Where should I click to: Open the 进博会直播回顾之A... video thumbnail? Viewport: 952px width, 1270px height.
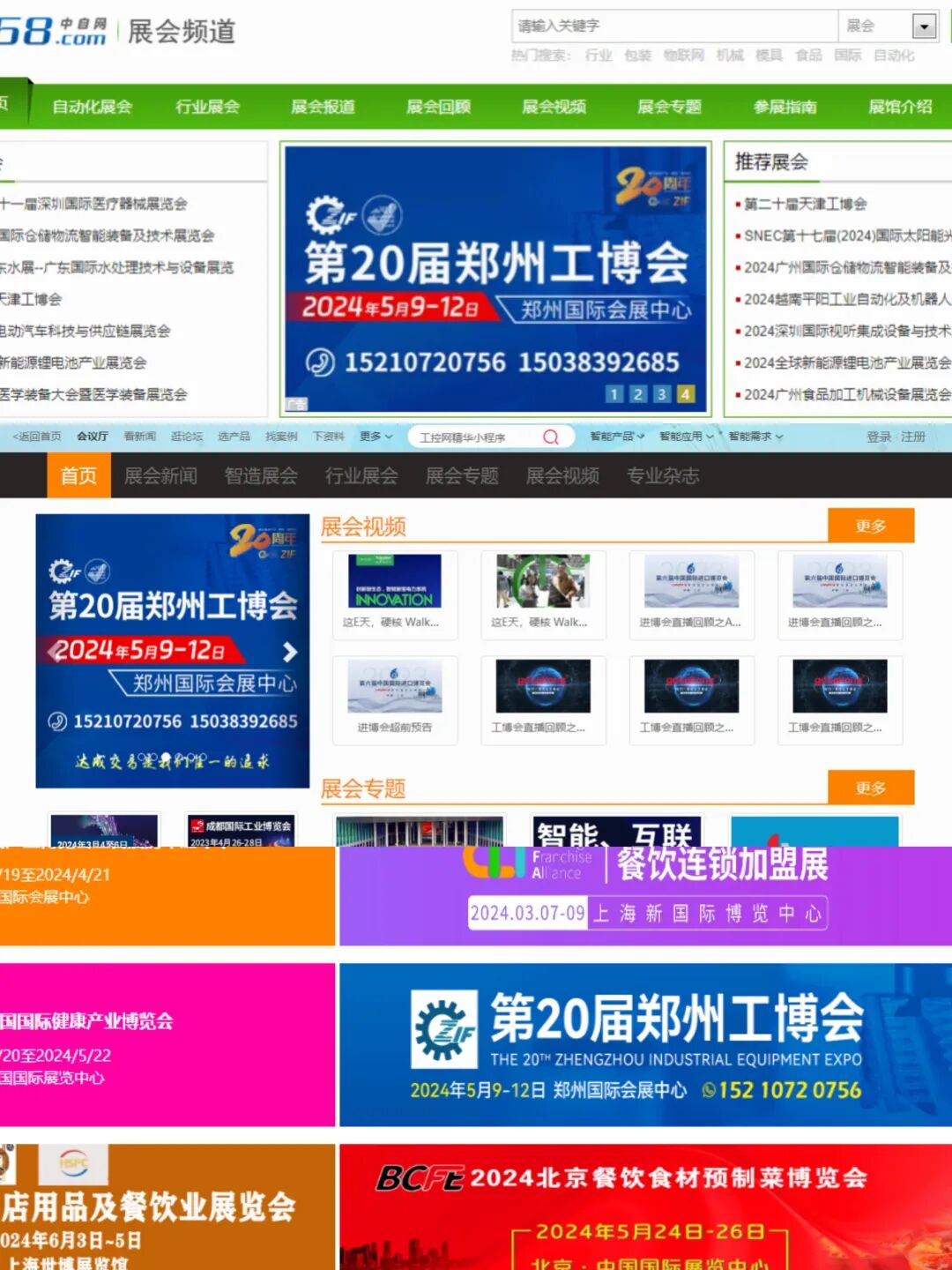[x=691, y=581]
